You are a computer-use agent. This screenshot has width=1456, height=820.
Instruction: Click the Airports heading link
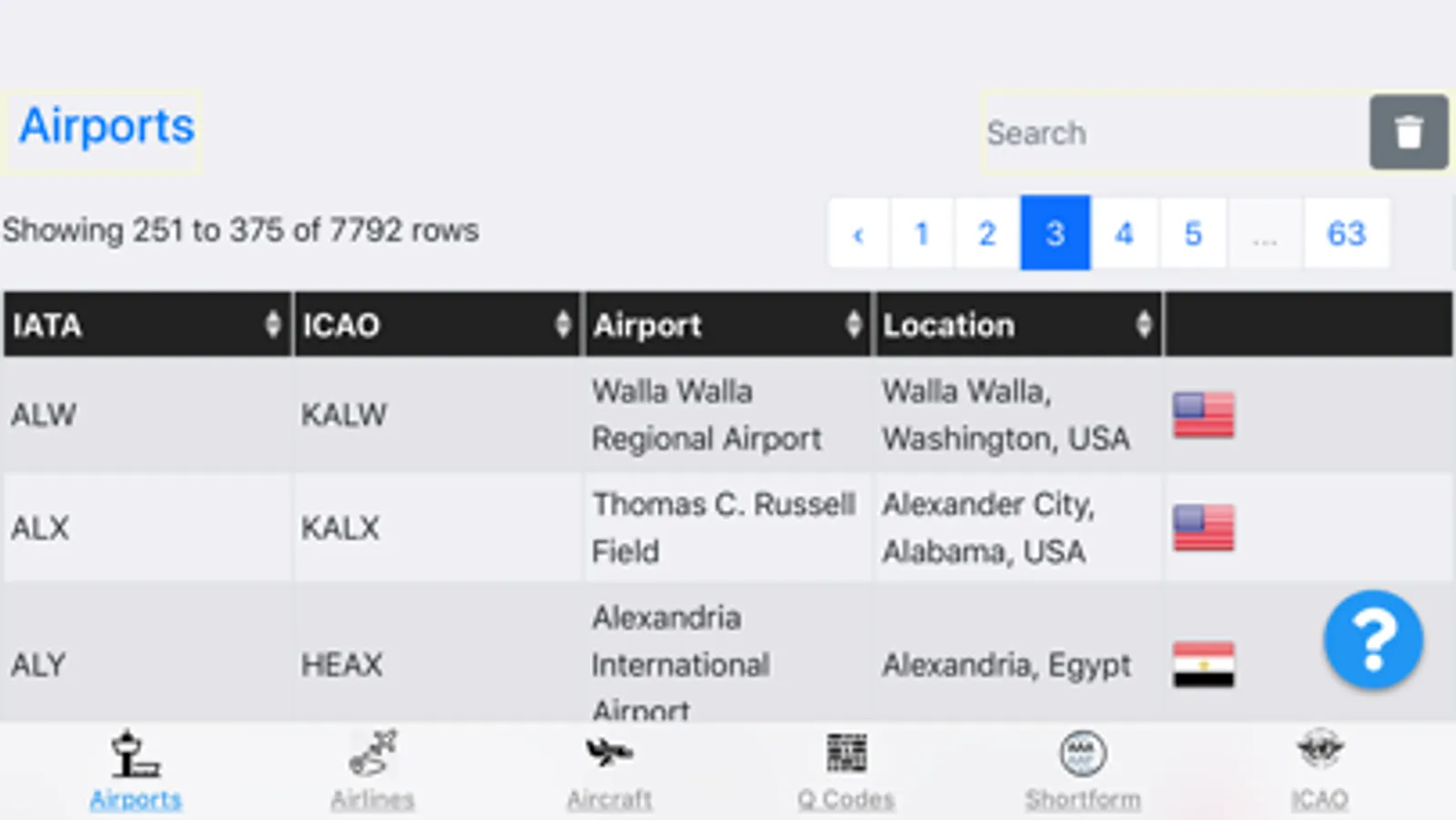tap(107, 126)
